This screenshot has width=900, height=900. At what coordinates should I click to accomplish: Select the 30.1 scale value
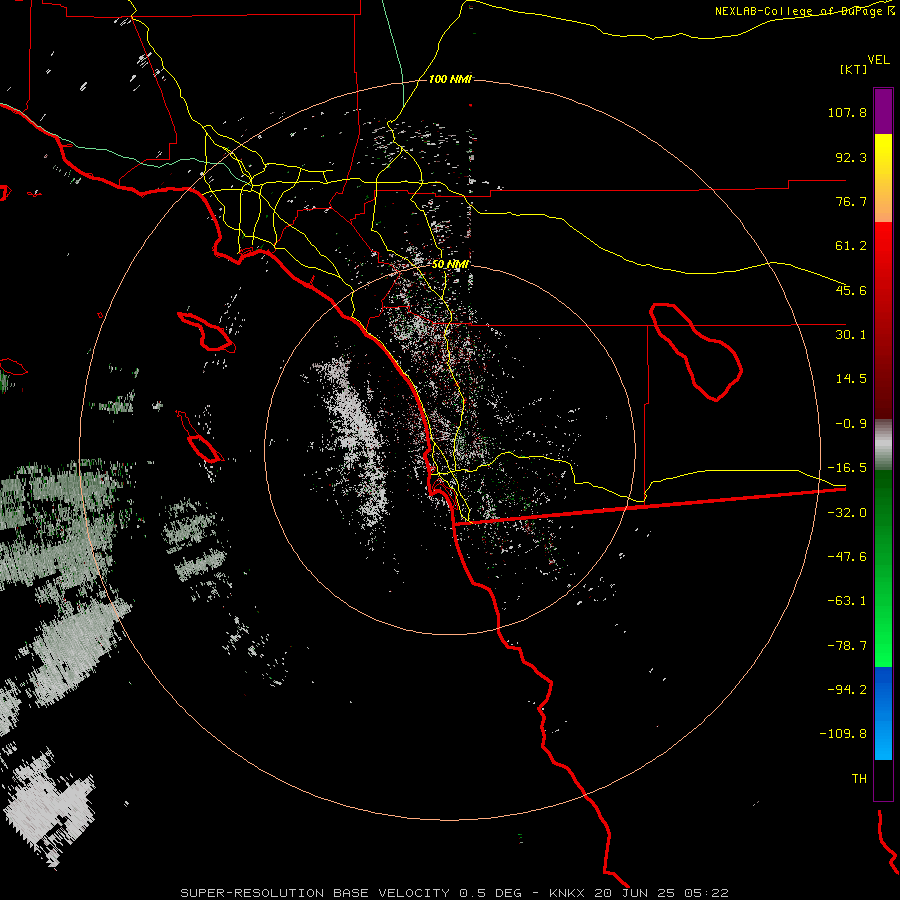tap(851, 335)
